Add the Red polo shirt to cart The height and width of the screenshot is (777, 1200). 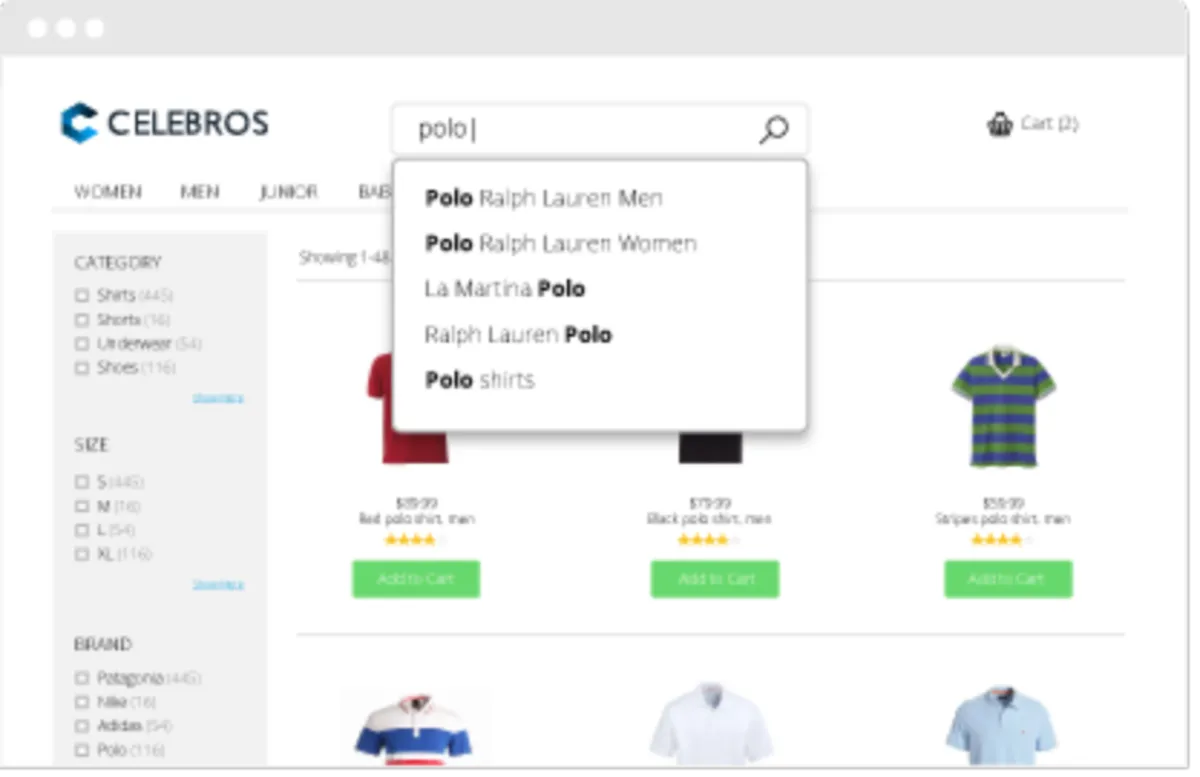[x=416, y=579]
